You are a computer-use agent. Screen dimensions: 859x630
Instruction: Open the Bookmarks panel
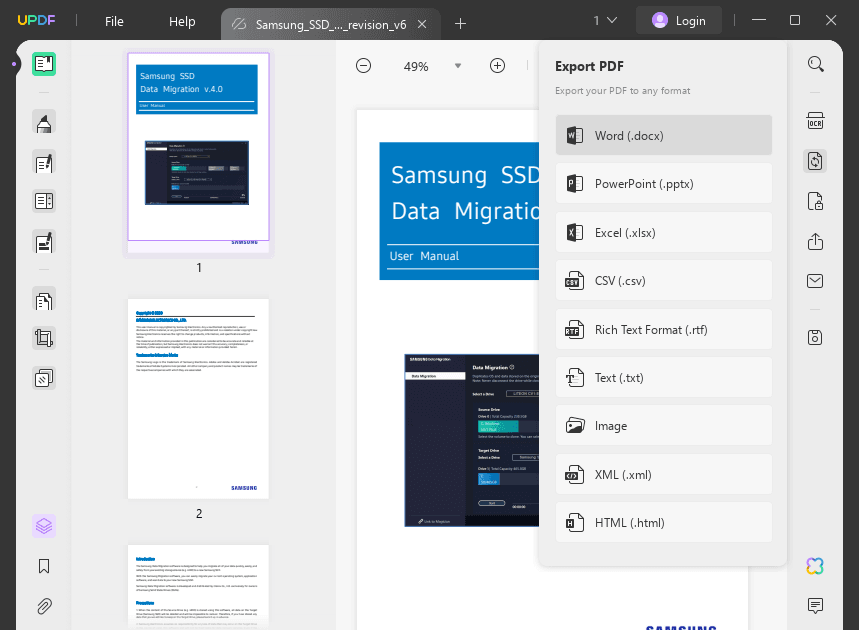44,566
